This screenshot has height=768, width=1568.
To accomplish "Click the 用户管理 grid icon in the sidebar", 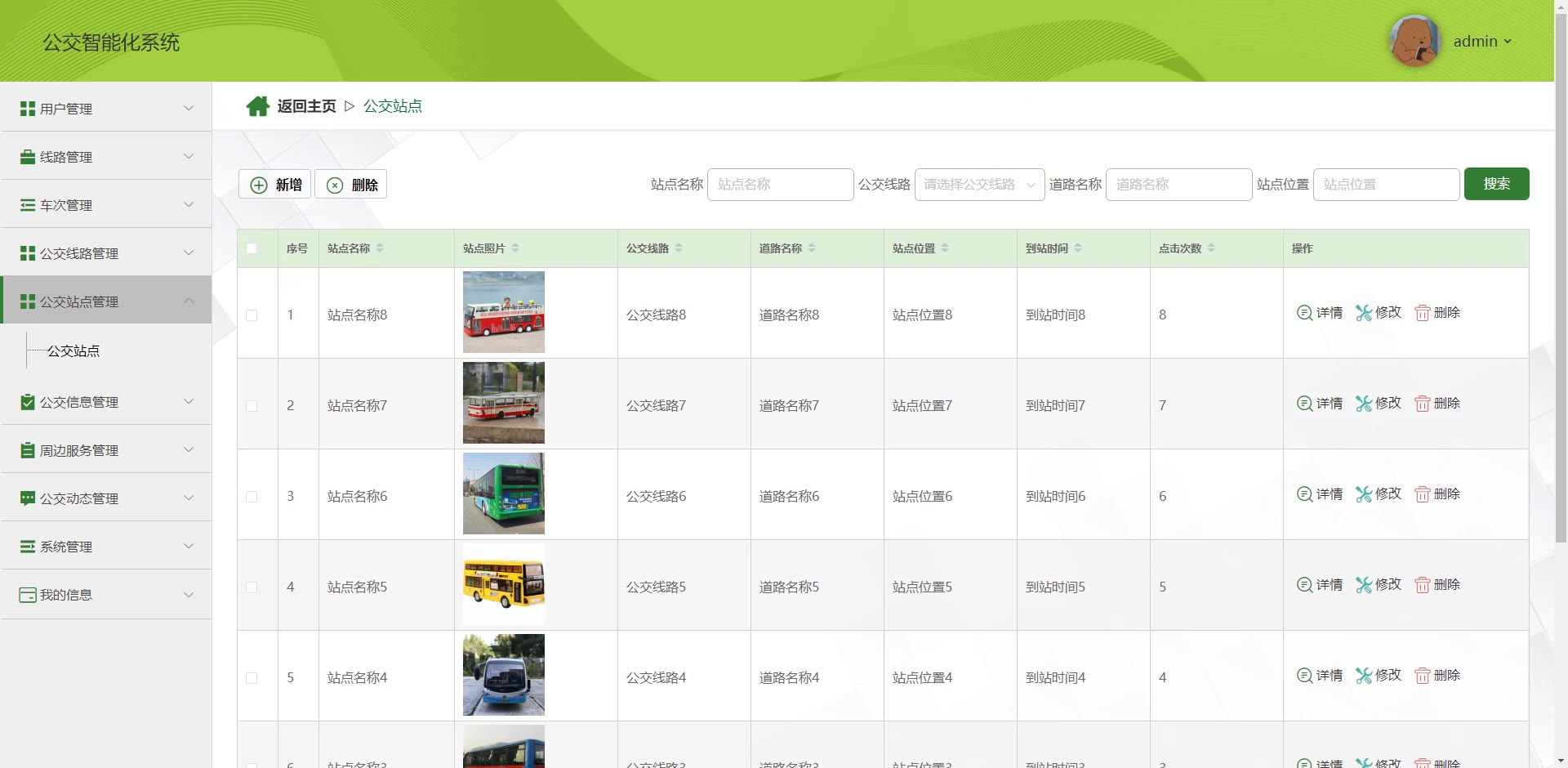I will [x=28, y=109].
